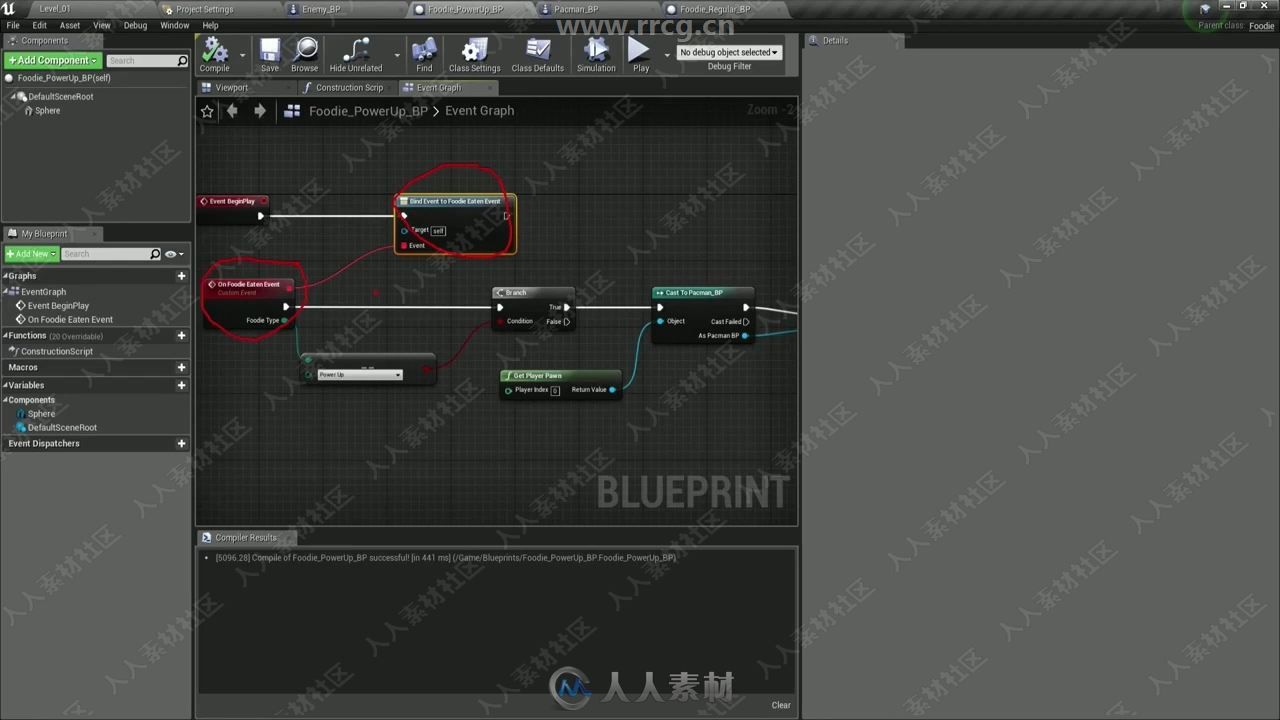Switch to the Pacman_BP tab

coord(575,9)
